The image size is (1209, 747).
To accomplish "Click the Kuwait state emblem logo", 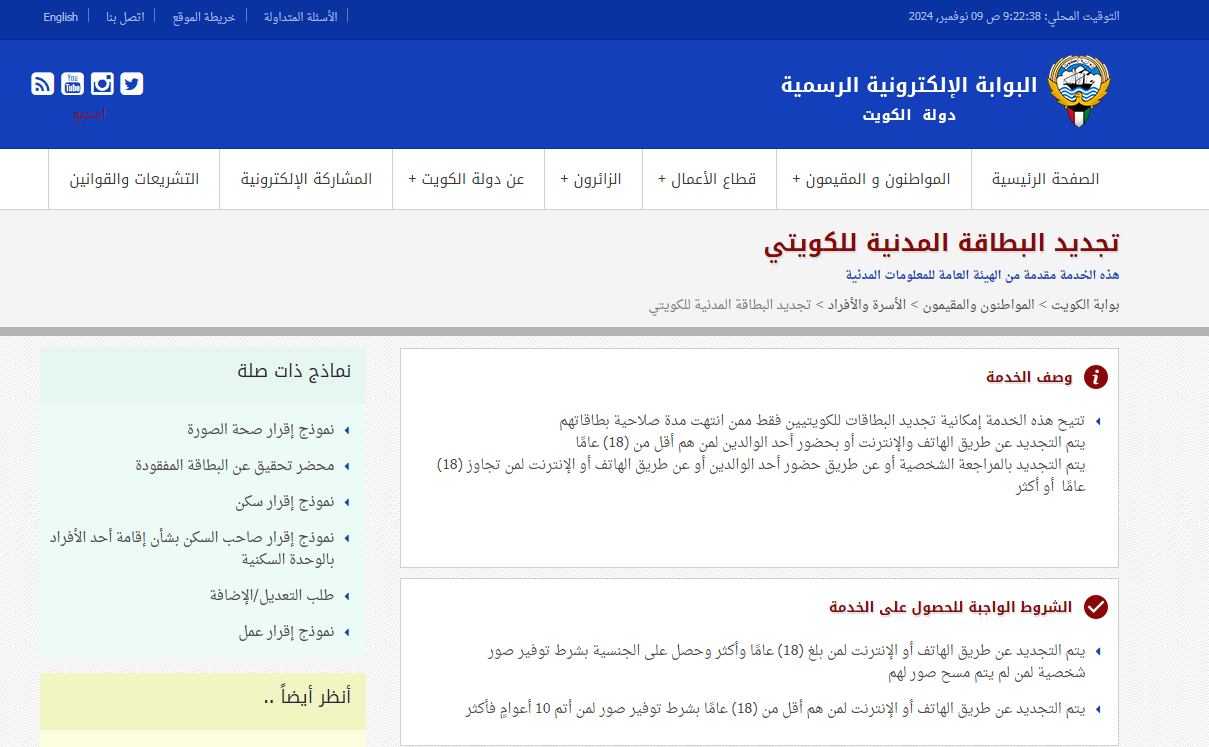I will click(1078, 93).
